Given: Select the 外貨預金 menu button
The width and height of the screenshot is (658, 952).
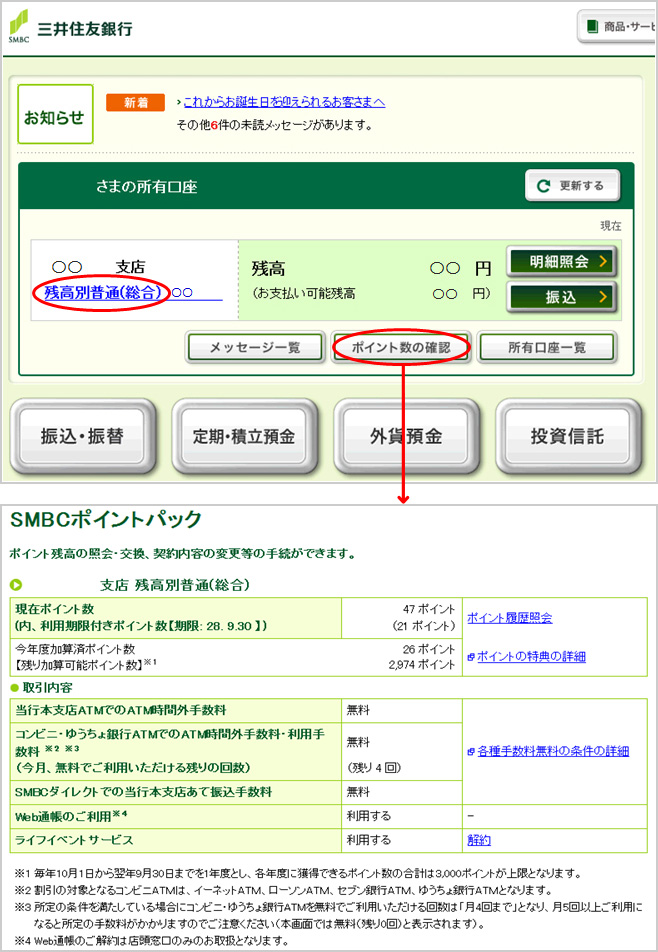Looking at the screenshot, I should click(406, 436).
